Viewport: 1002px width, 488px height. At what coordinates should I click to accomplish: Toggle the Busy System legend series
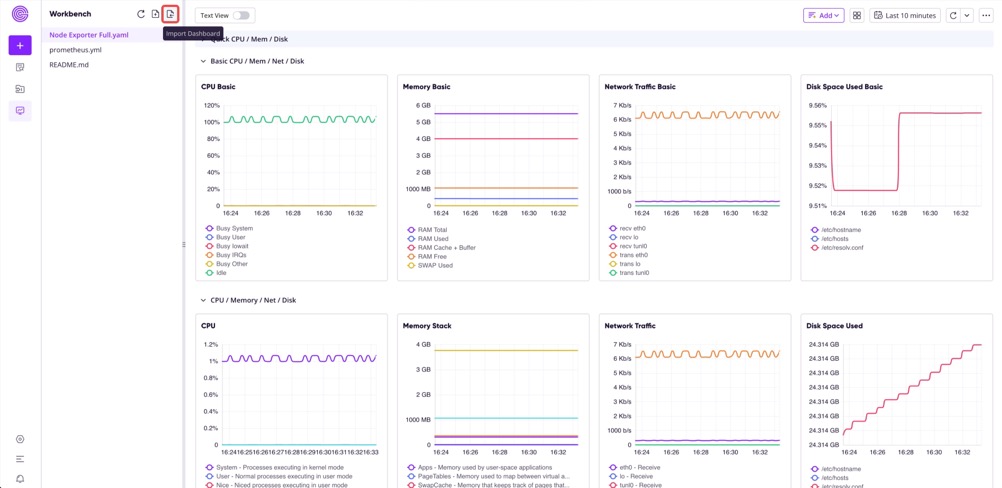click(234, 228)
